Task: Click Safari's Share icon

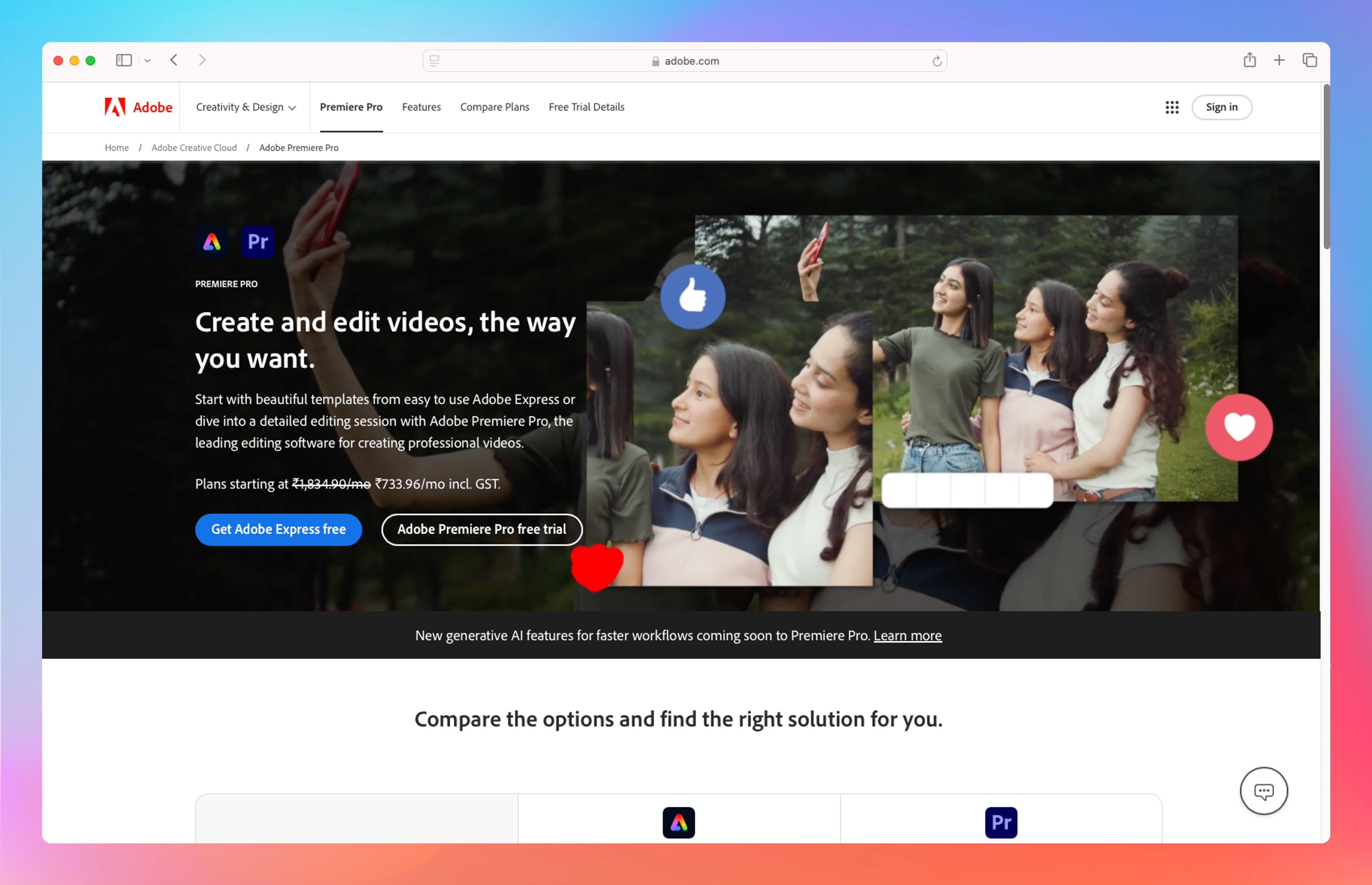Action: pyautogui.click(x=1249, y=60)
